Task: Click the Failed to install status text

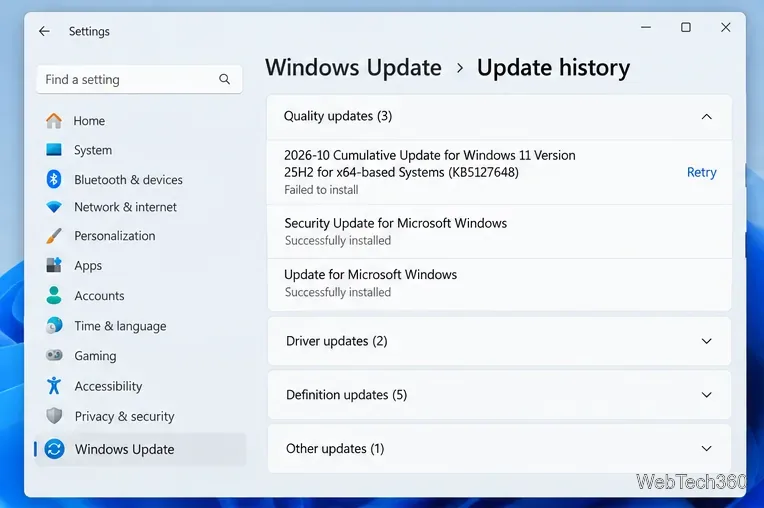Action: pyautogui.click(x=321, y=189)
